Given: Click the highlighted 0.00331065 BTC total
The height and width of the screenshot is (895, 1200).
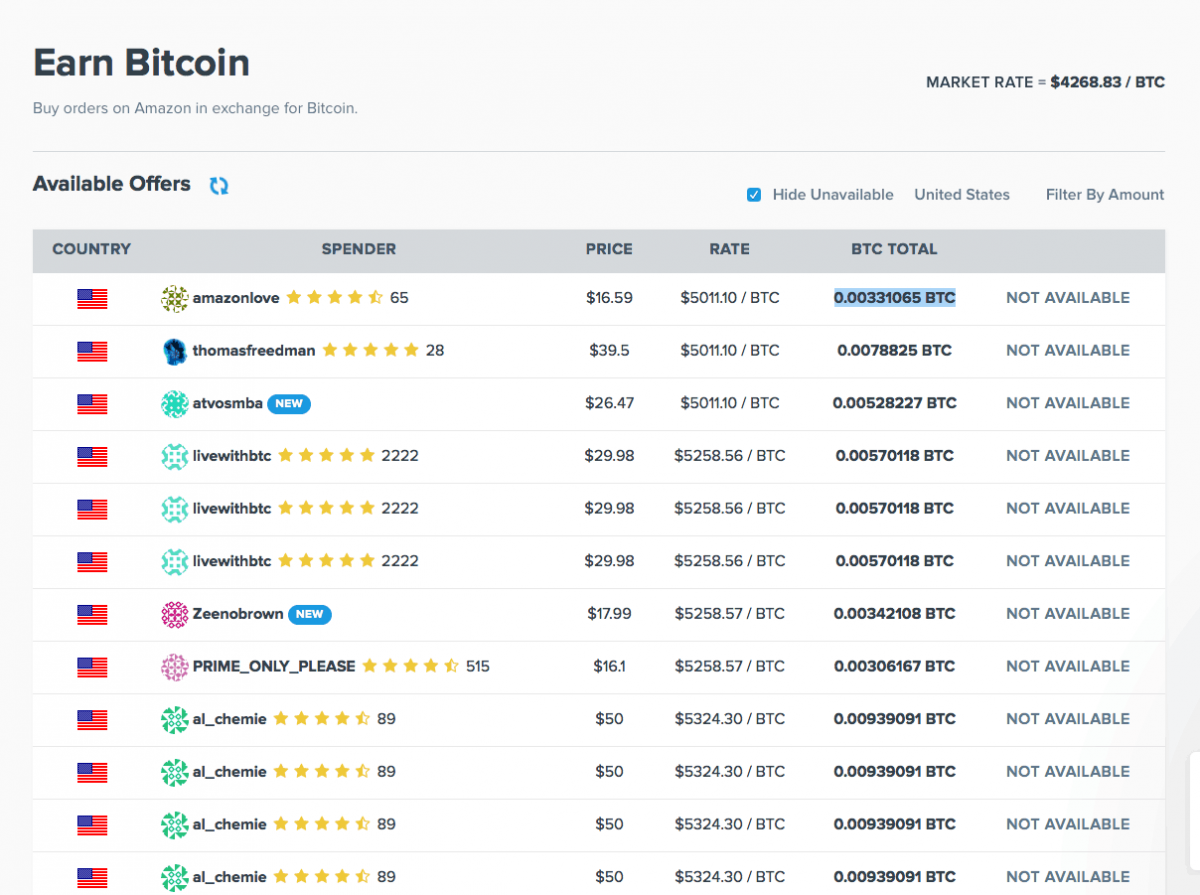Looking at the screenshot, I should coord(895,298).
